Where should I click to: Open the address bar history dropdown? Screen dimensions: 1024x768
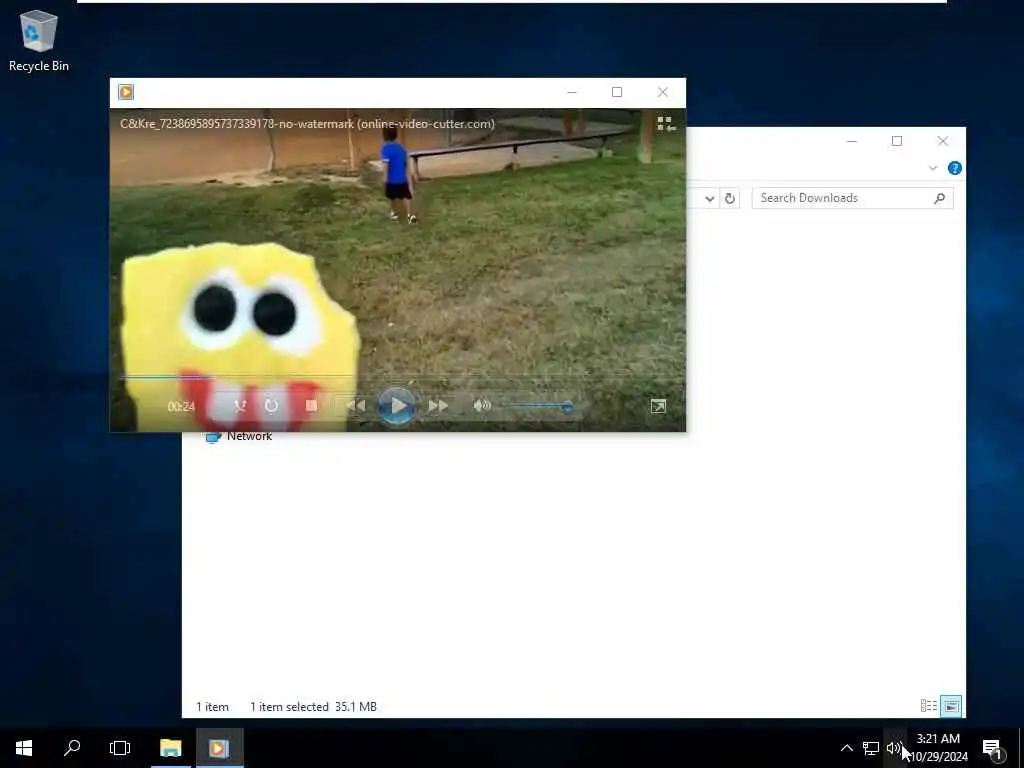tap(710, 198)
